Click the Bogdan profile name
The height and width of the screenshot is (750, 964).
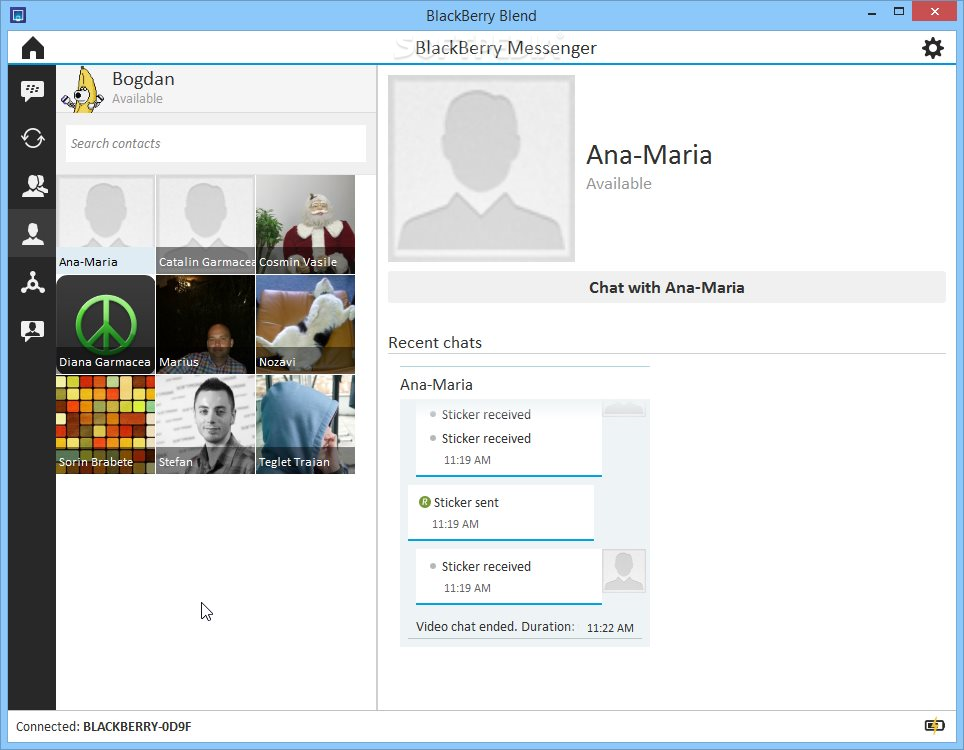point(143,79)
